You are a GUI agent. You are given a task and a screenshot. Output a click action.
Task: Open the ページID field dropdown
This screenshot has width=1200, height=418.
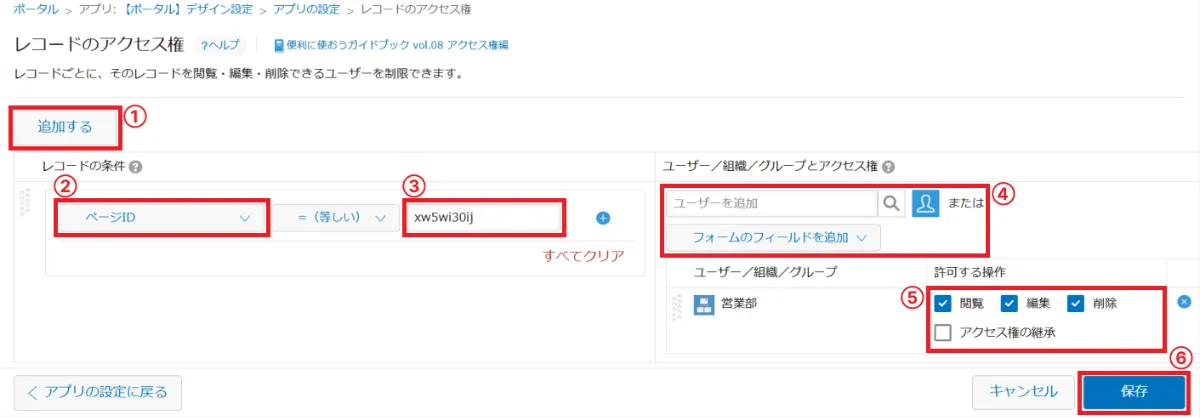(x=161, y=217)
